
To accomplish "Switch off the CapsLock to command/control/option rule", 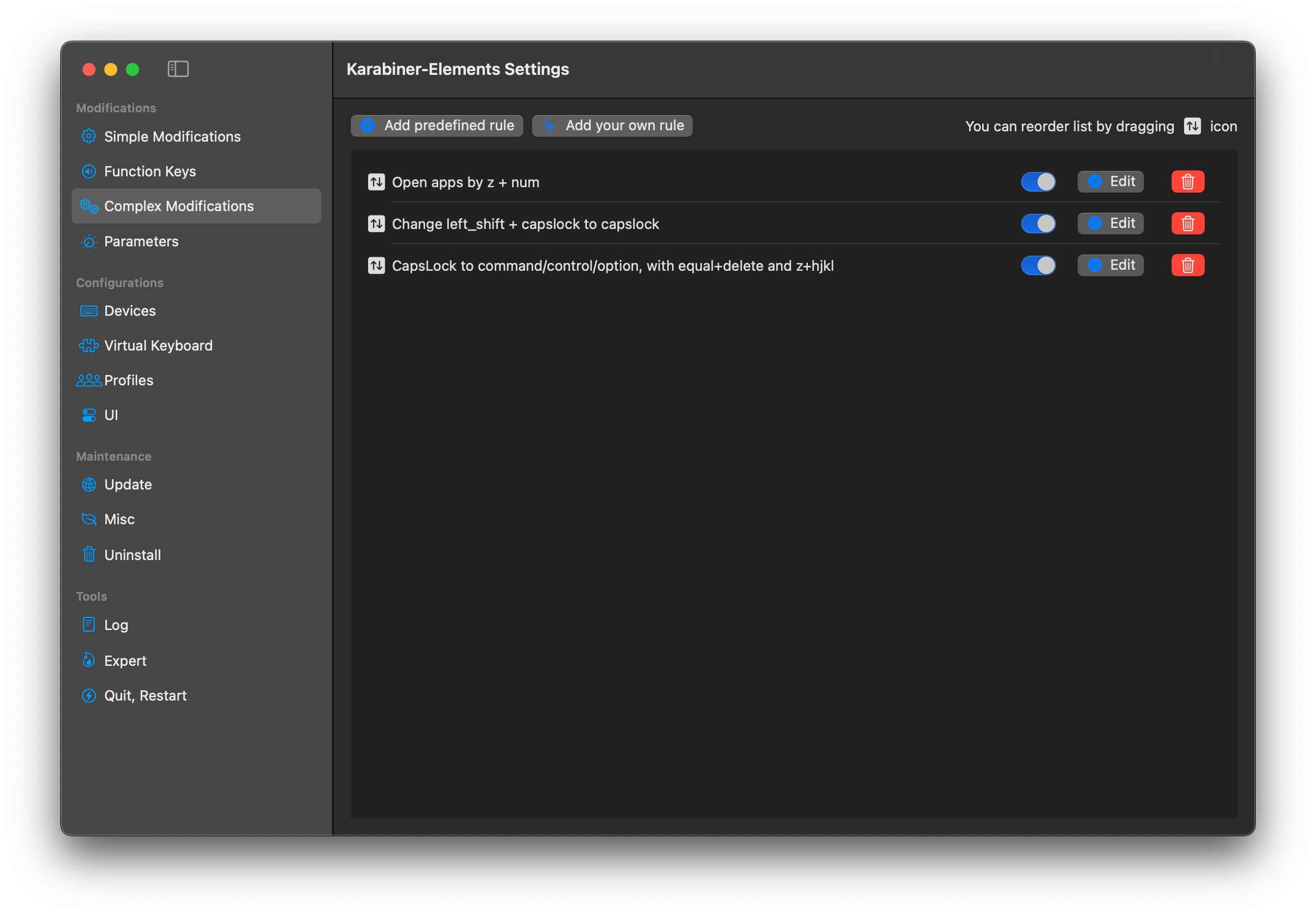I will tap(1037, 265).
